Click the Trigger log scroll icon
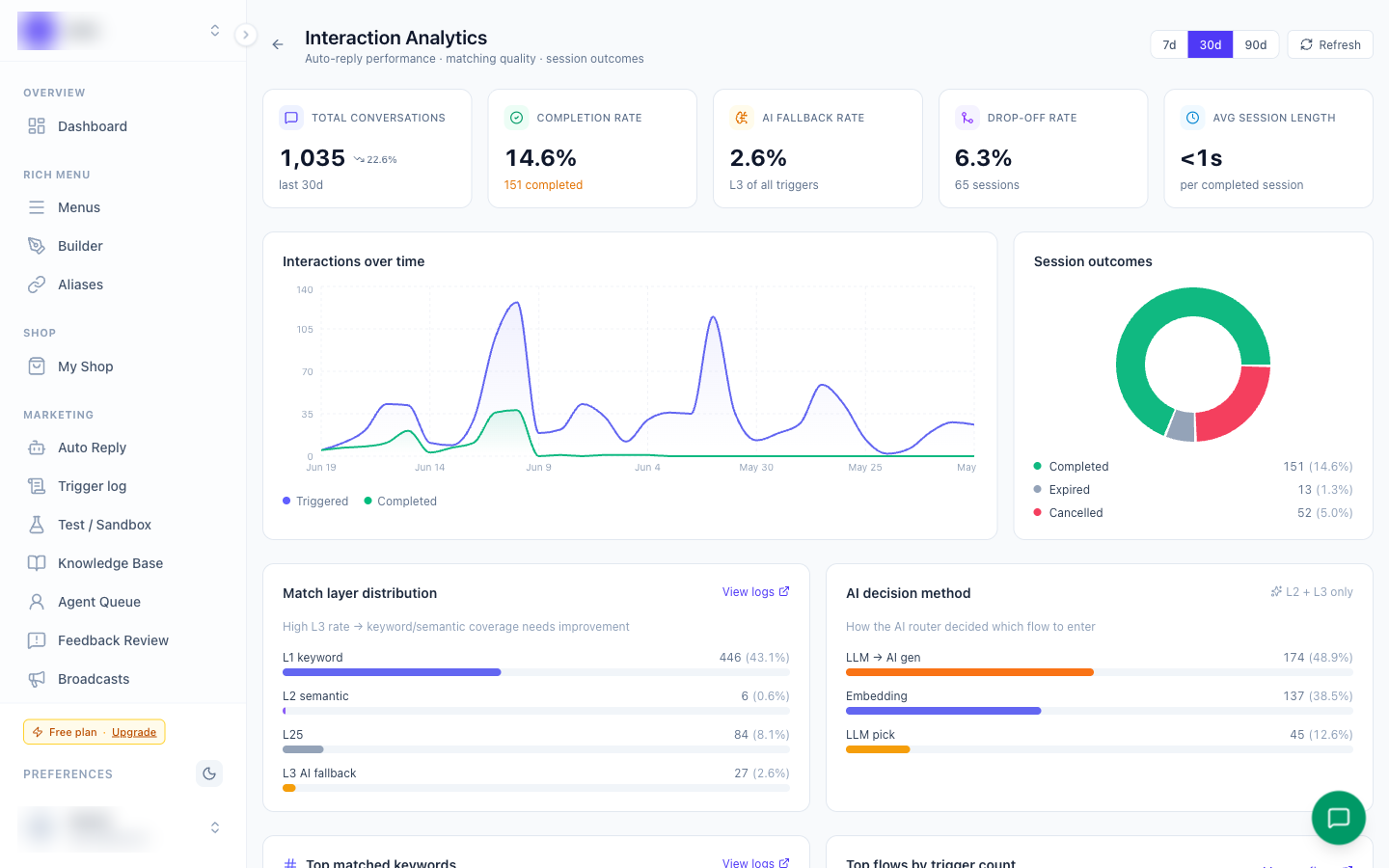 (37, 486)
